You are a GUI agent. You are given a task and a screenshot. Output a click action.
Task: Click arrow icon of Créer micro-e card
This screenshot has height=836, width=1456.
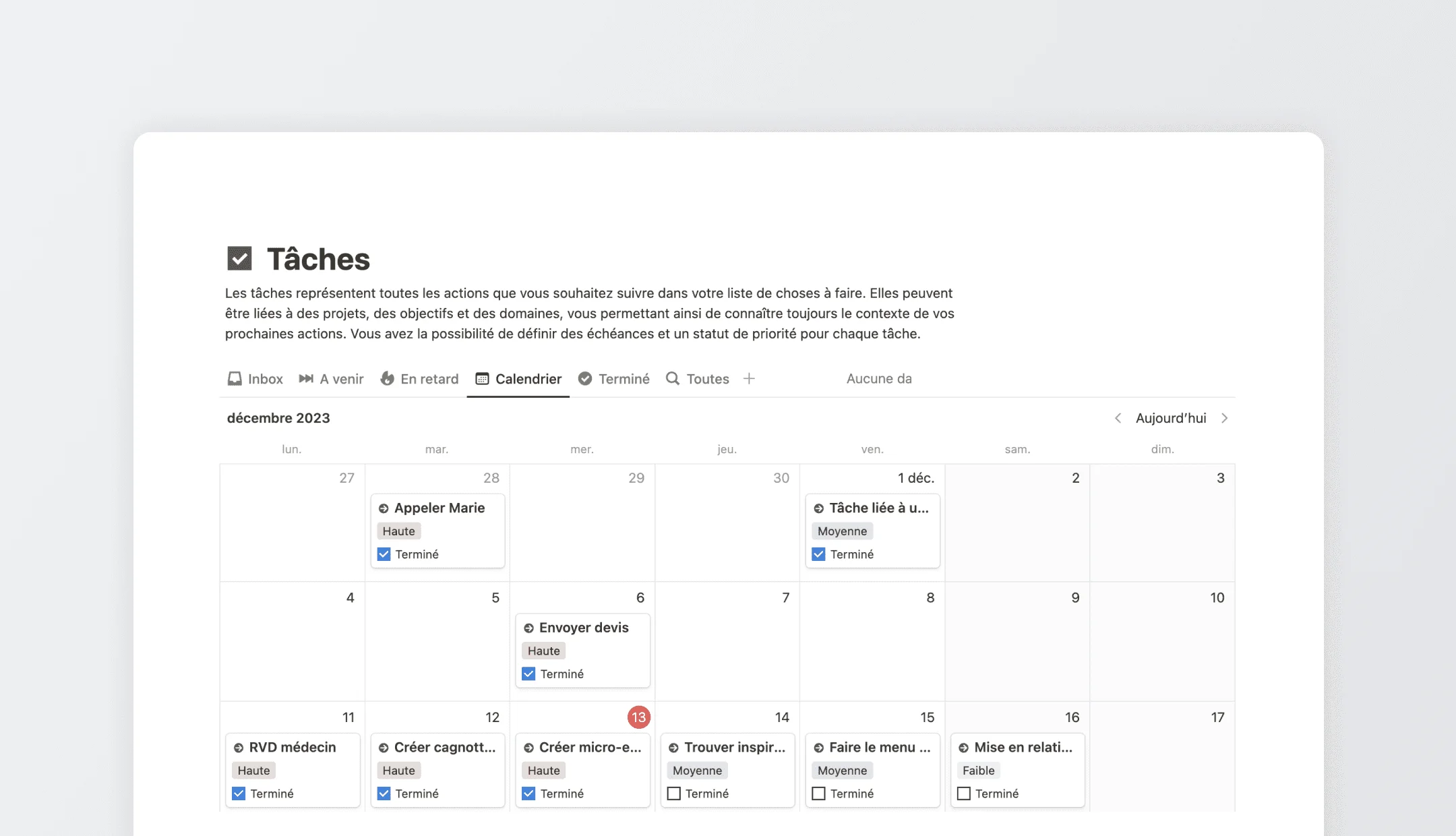(x=528, y=748)
